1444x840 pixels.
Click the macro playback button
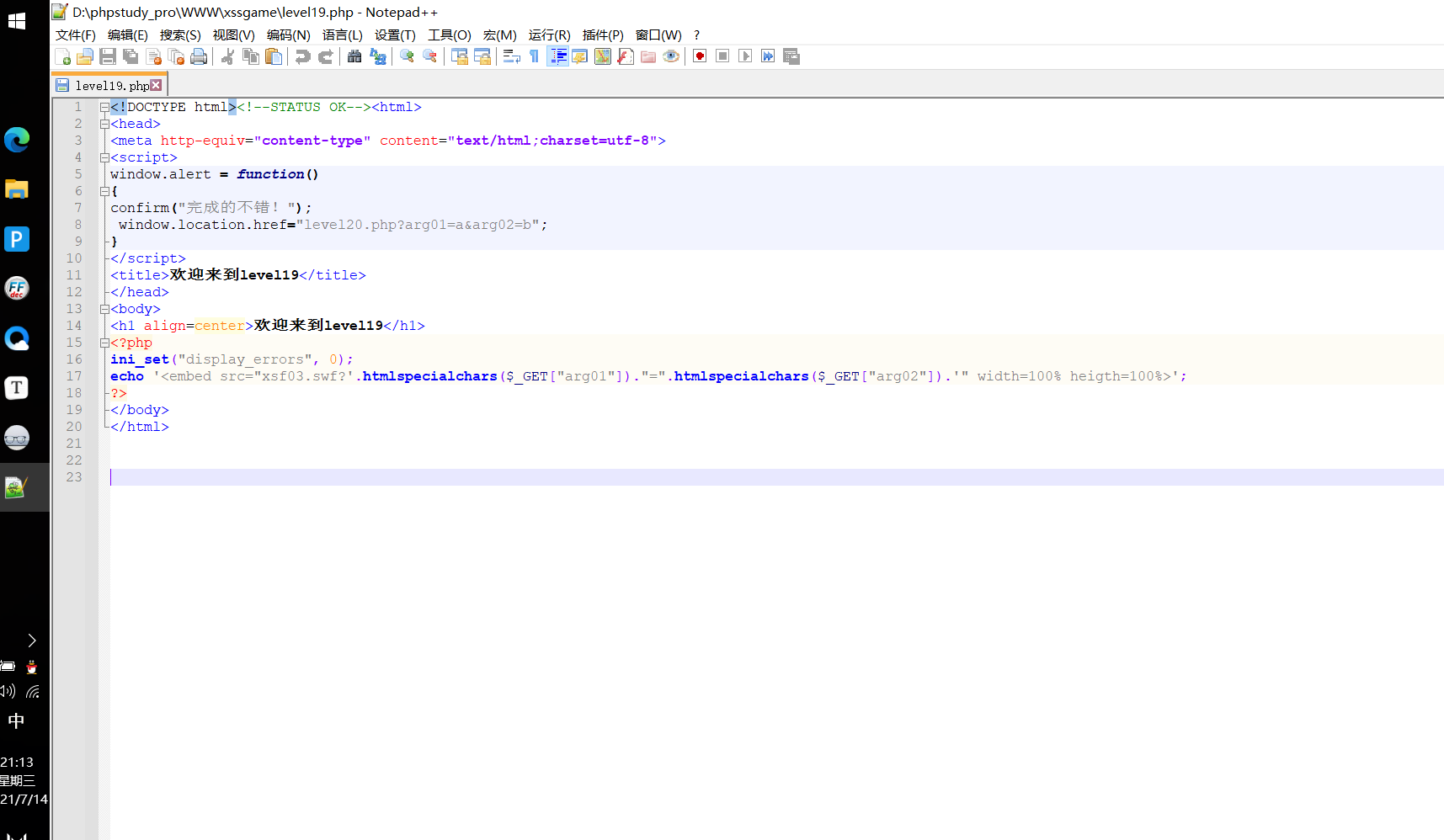tap(745, 56)
